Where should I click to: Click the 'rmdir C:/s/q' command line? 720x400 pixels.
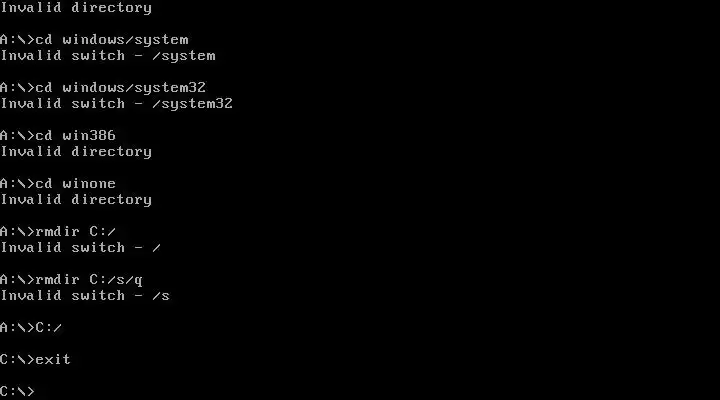[71, 279]
